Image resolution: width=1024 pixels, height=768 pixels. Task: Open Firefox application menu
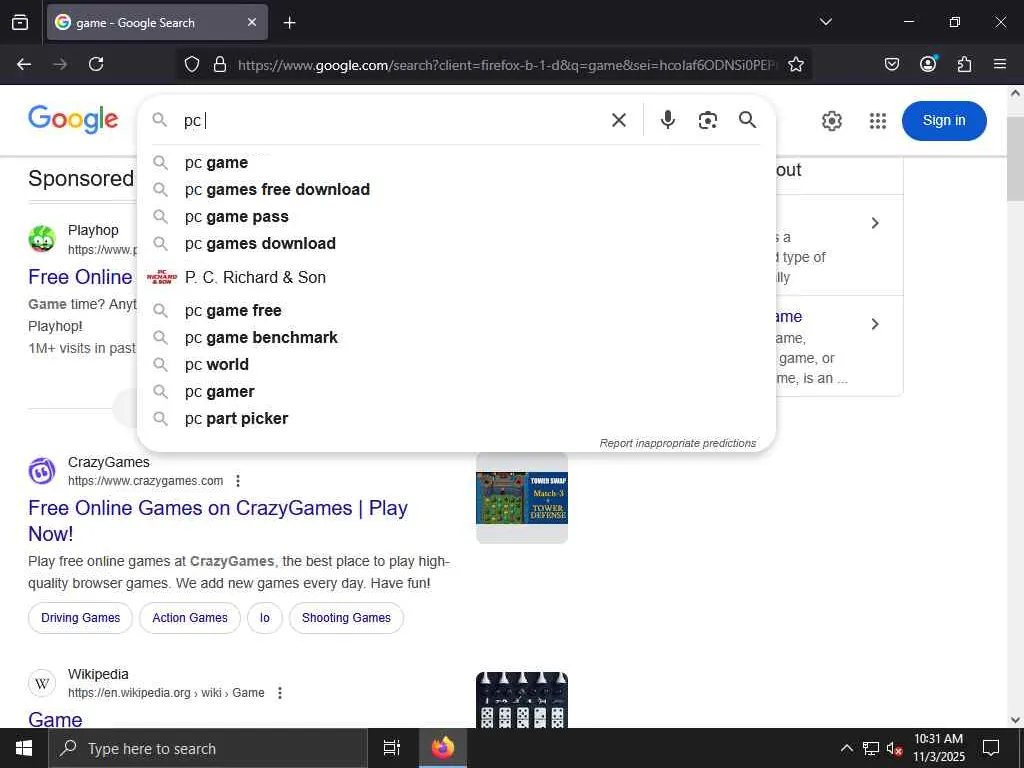pos(1000,64)
